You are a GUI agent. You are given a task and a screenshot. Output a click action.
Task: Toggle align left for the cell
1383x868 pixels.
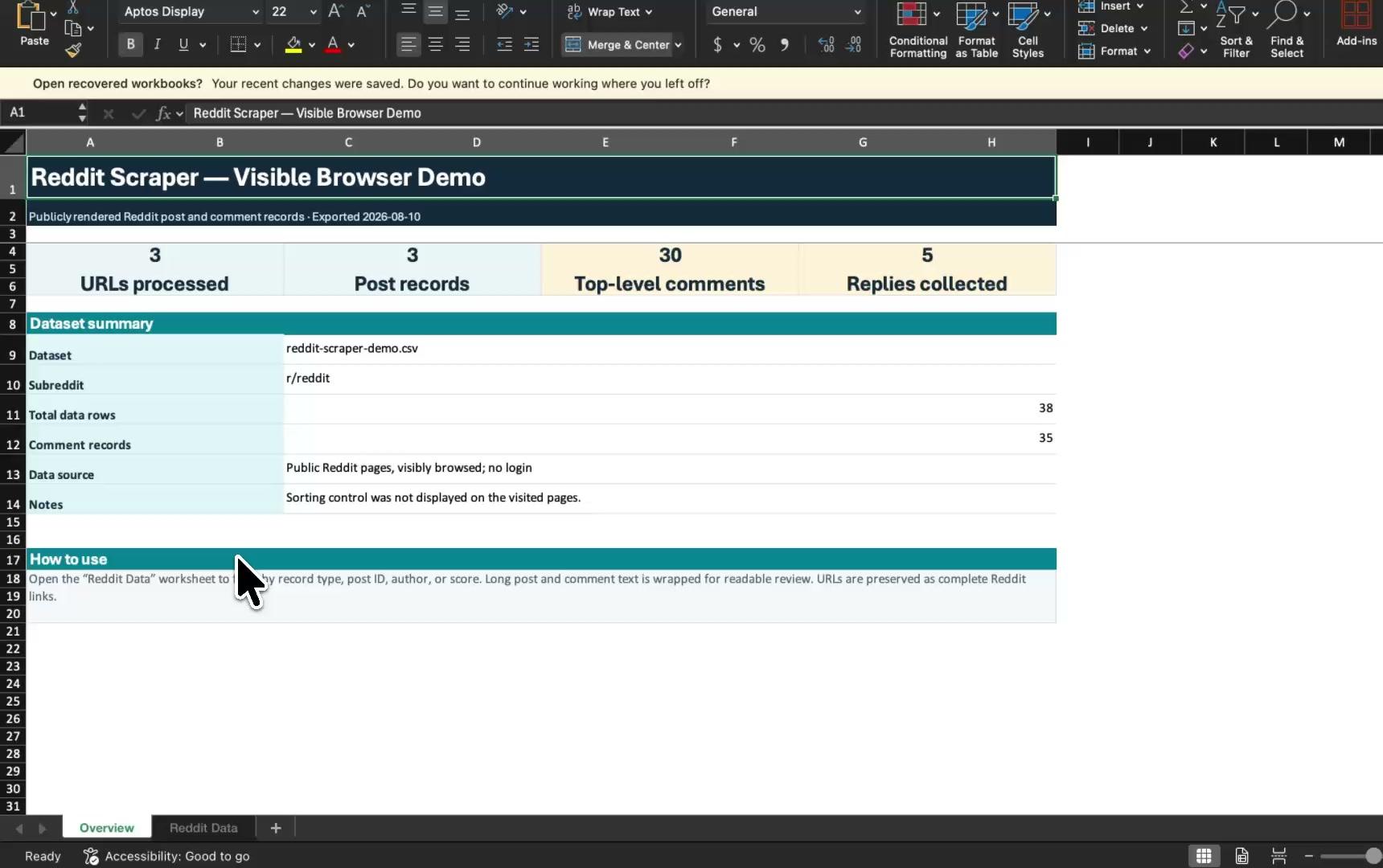click(408, 44)
